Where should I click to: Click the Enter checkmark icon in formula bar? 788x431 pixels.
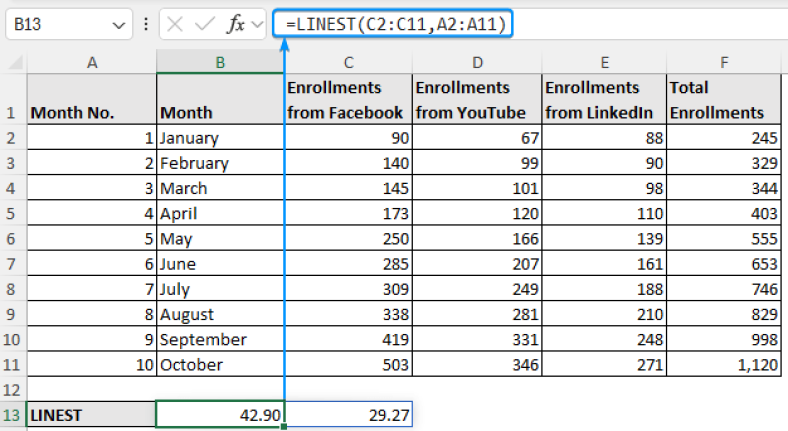[205, 24]
